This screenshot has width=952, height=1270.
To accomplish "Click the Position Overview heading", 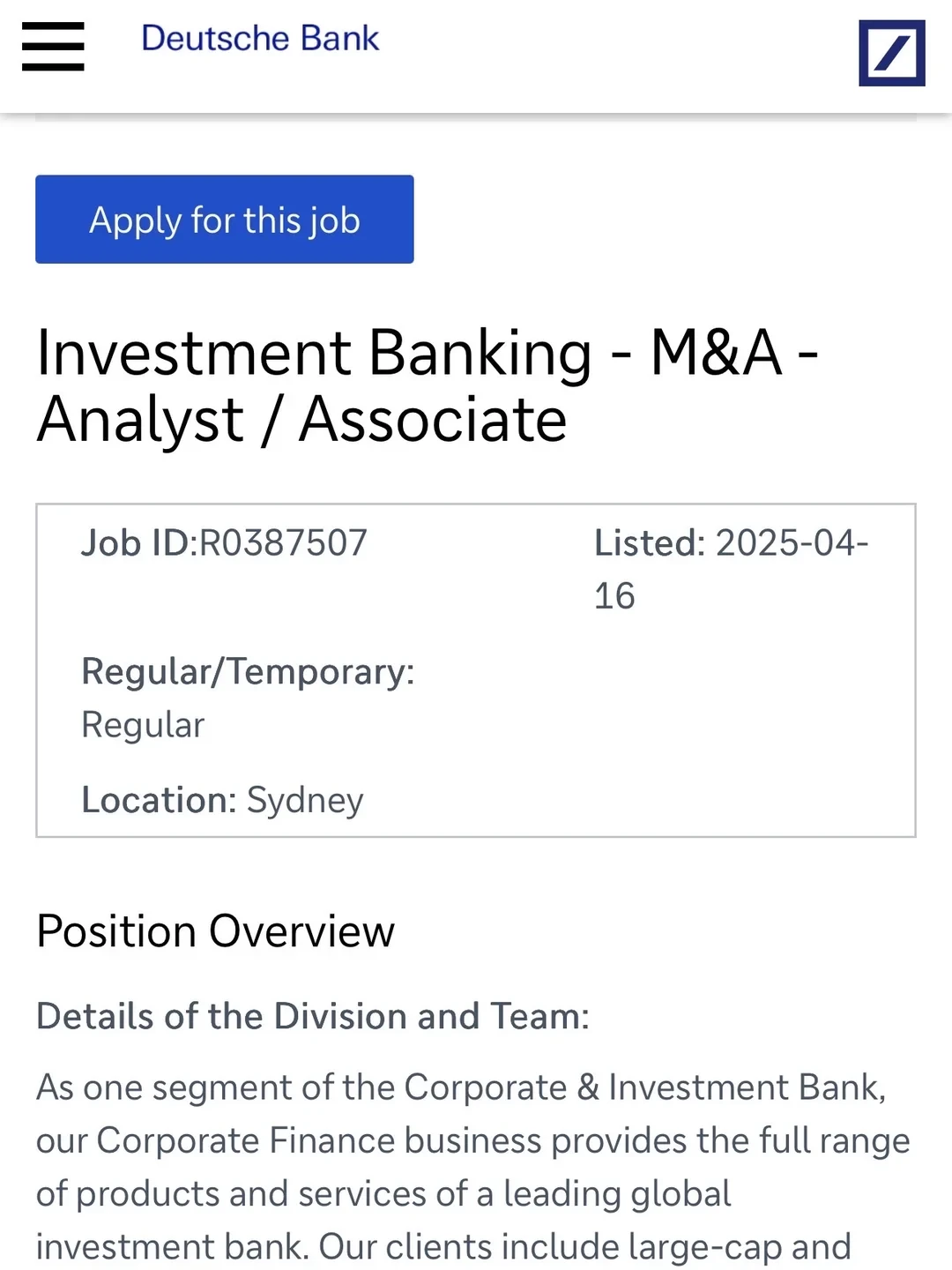I will point(216,931).
